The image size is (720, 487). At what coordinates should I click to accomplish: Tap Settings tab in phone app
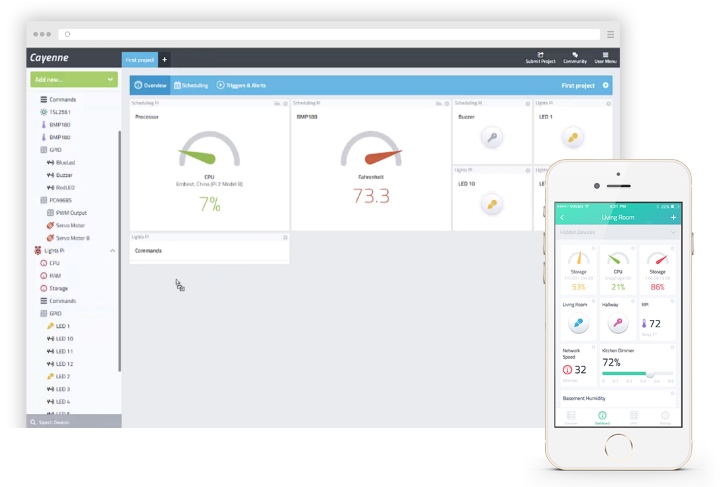click(665, 417)
